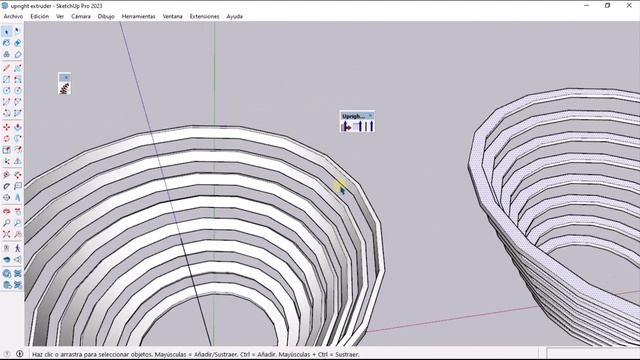Minimize the SketchUp window
This screenshot has height=360, width=640.
[x=587, y=5]
